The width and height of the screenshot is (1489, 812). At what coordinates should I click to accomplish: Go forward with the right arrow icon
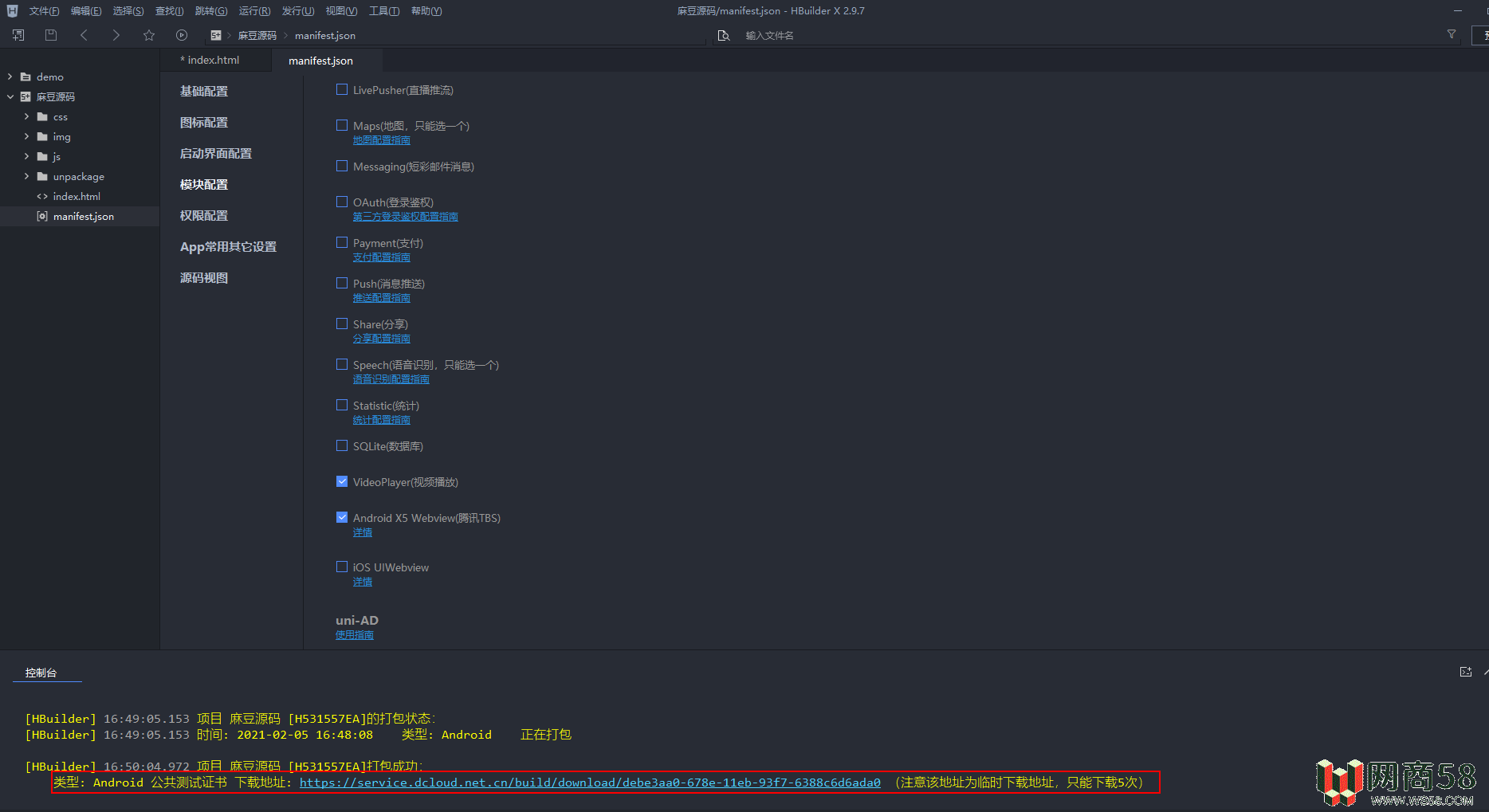[116, 35]
